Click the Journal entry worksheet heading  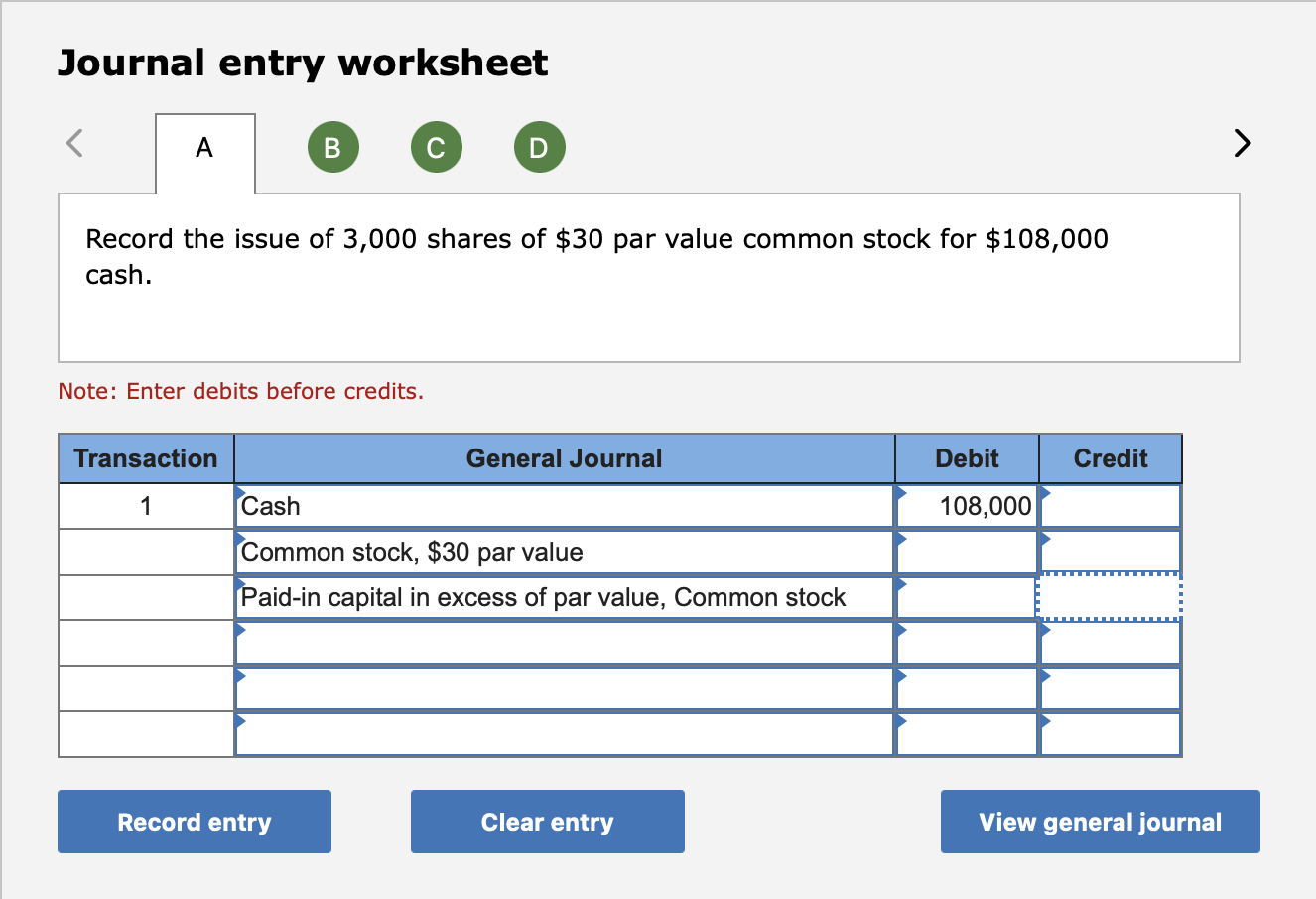pos(303,63)
